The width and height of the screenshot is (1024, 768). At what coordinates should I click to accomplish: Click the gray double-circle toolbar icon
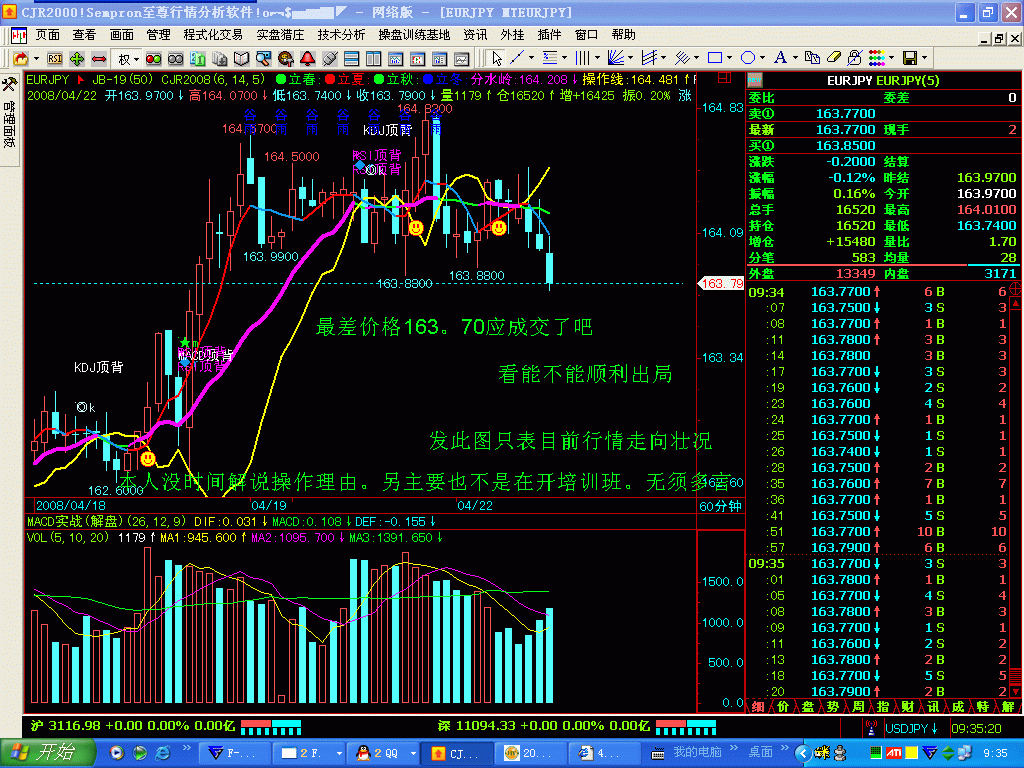[175, 59]
